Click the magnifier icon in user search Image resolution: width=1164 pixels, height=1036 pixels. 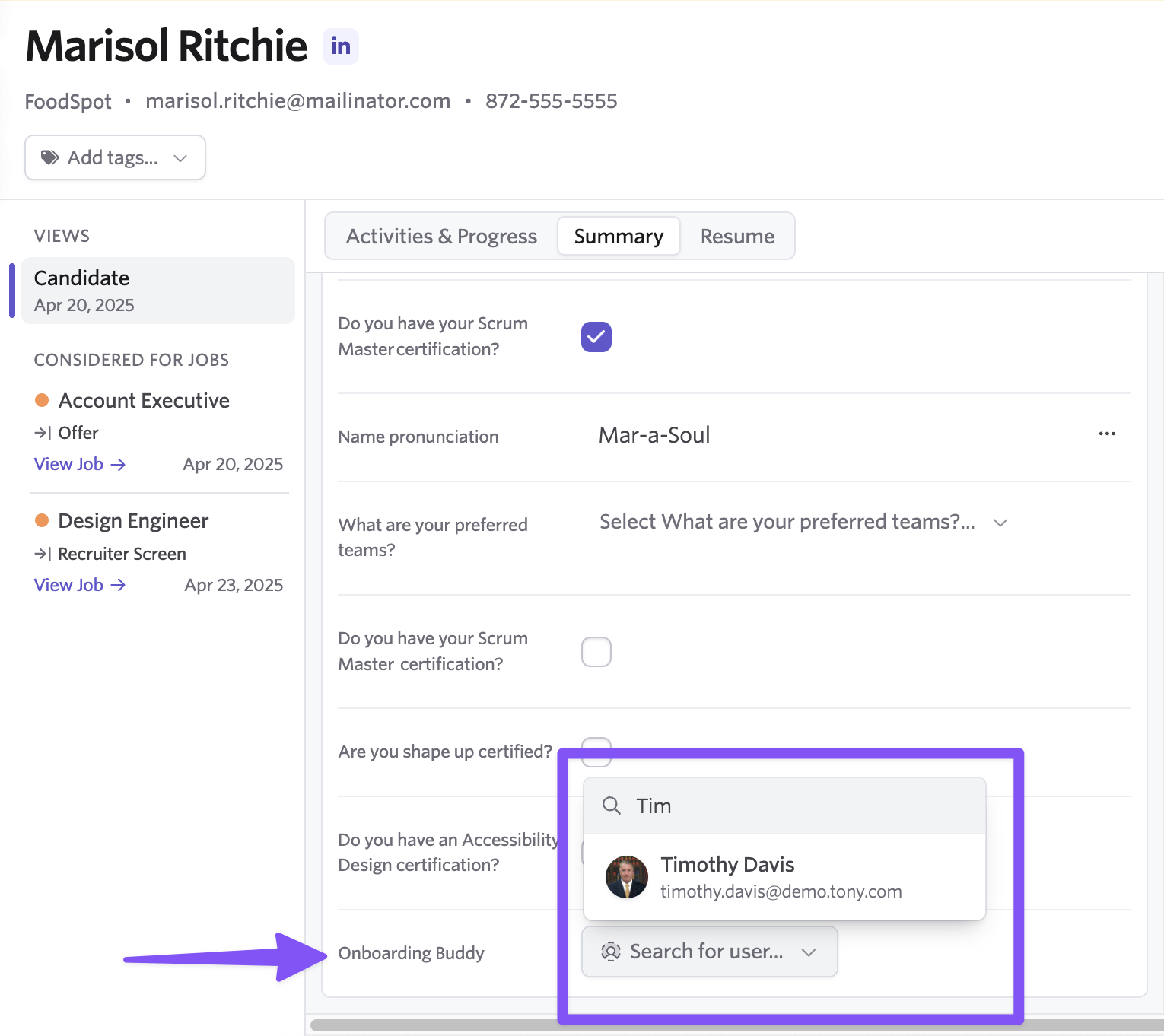pos(611,806)
